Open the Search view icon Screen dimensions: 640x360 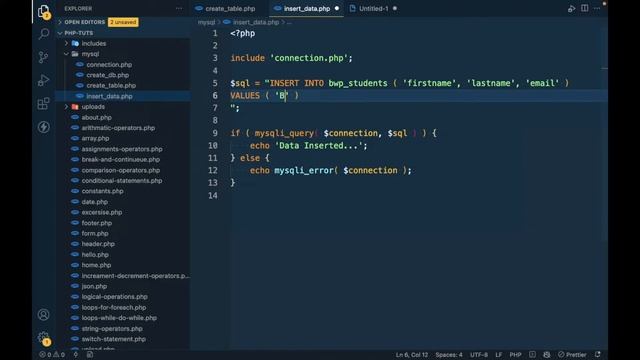pos(44,34)
